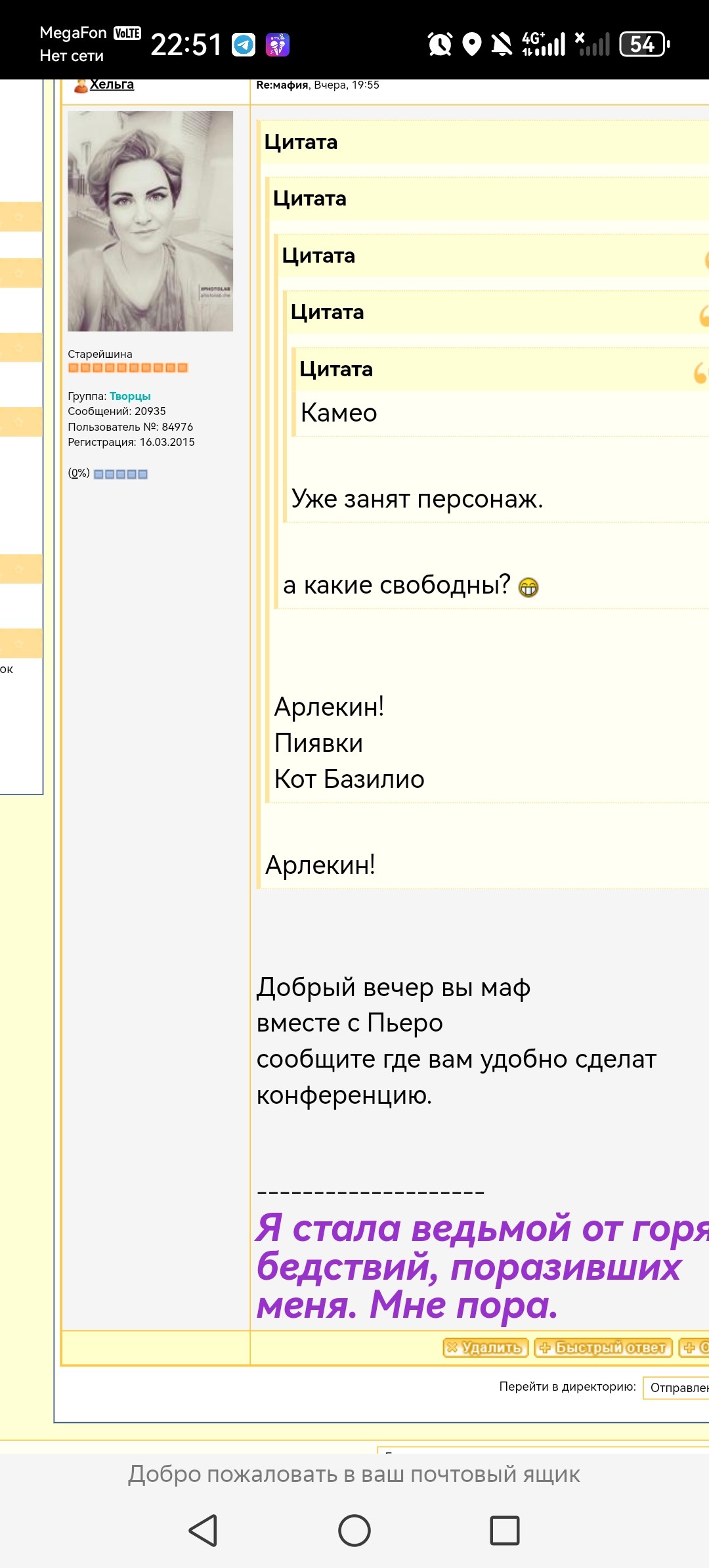
Task: Click the message line Добрый вечер вы маф
Action: click(393, 988)
